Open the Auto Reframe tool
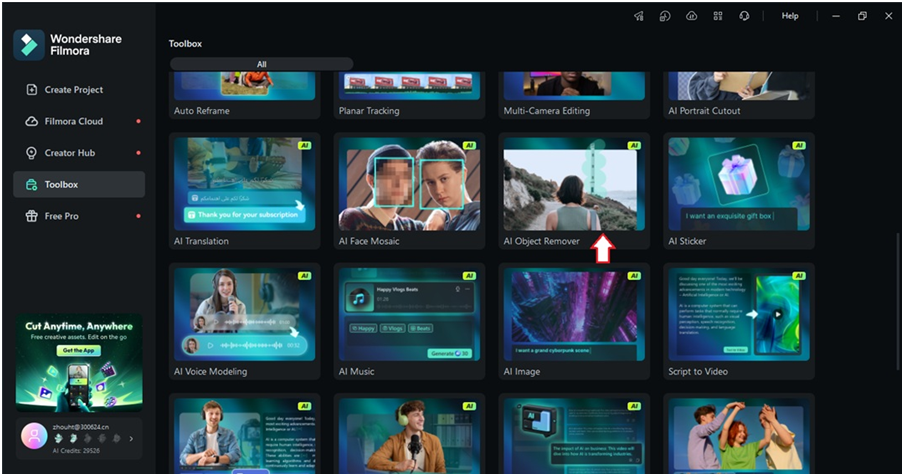904x476 pixels. click(x=244, y=95)
